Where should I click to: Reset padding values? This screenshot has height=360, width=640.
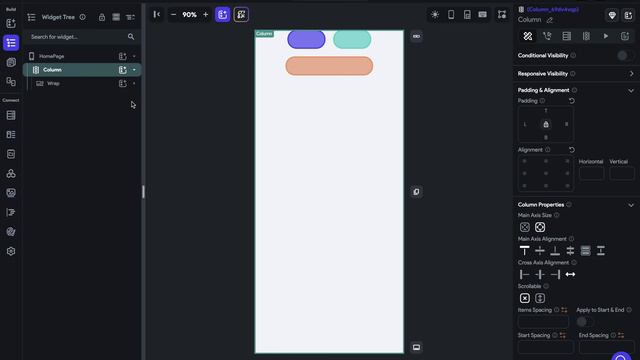tap(572, 101)
